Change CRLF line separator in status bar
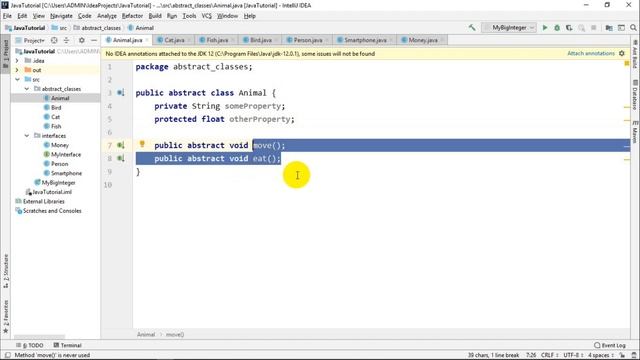Screen dimensions: 640x360 point(550,355)
